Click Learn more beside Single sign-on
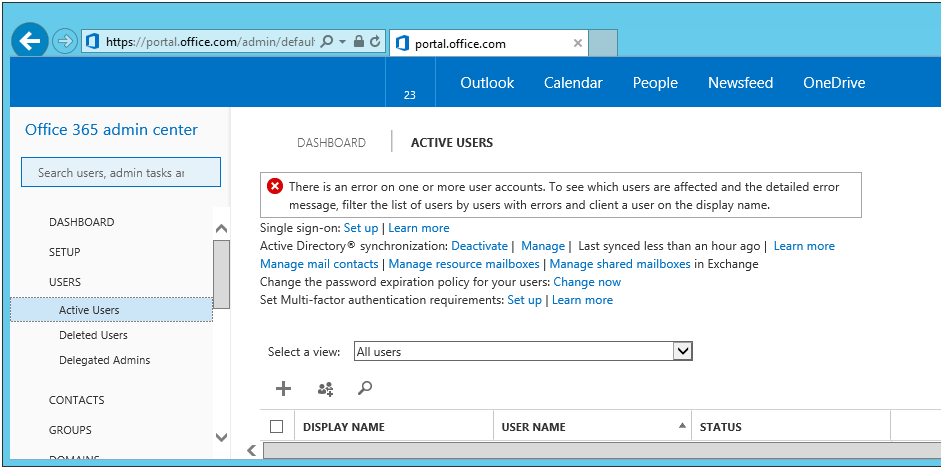 [419, 228]
